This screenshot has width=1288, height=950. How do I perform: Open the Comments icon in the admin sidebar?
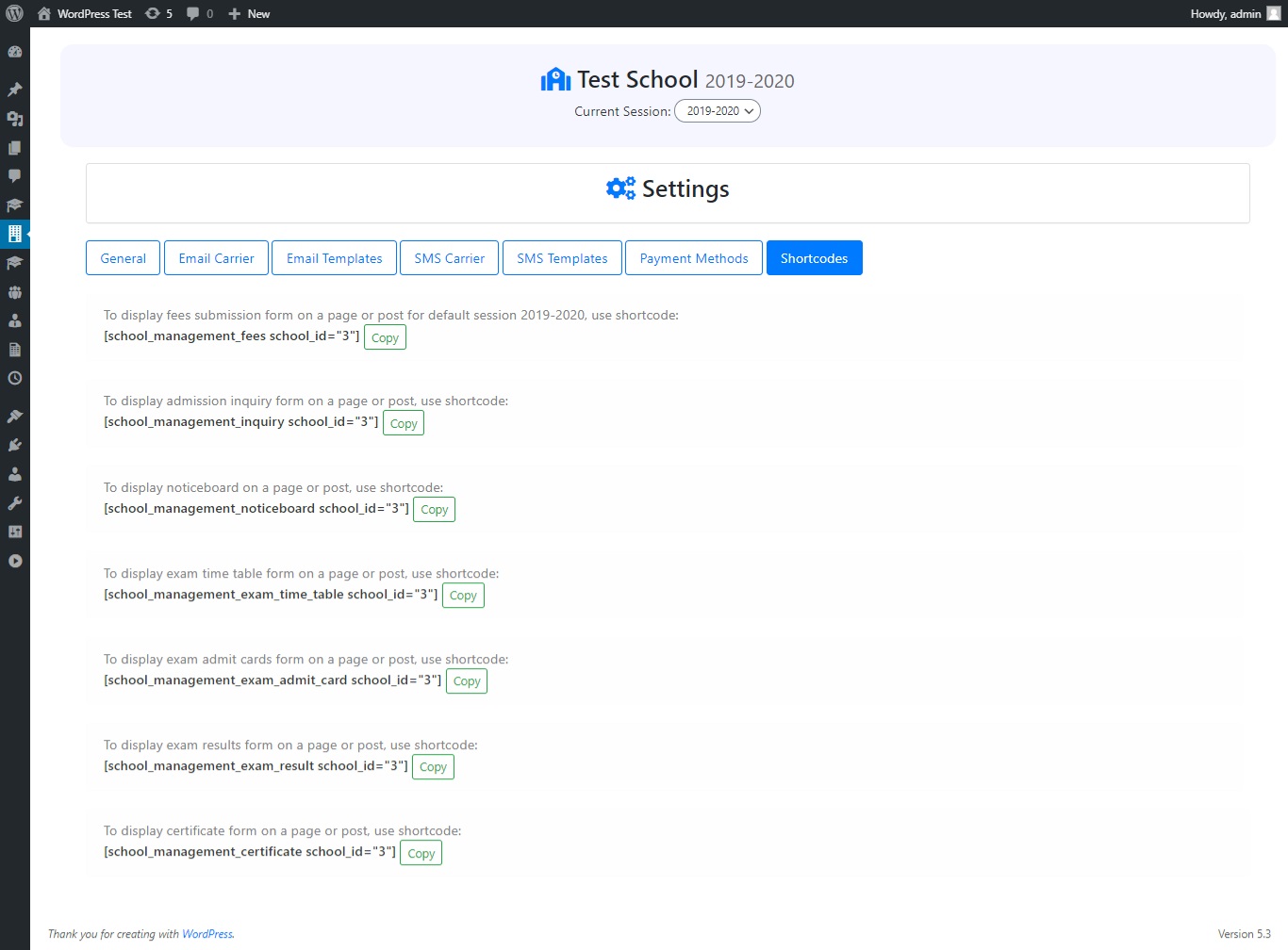[14, 175]
